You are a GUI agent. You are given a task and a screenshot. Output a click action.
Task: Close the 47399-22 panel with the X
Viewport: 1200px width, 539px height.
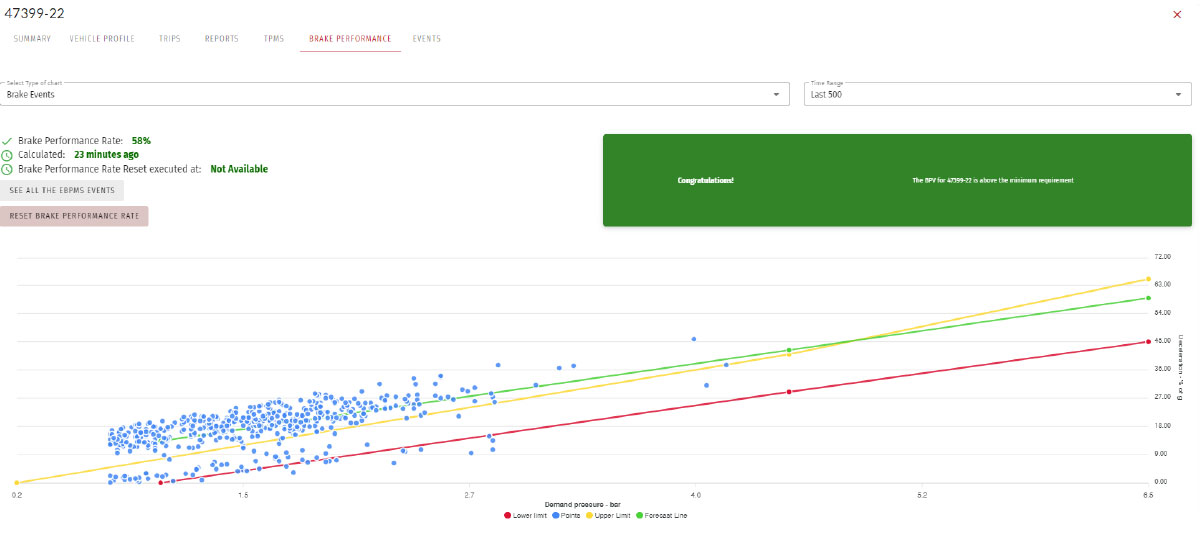[1176, 14]
